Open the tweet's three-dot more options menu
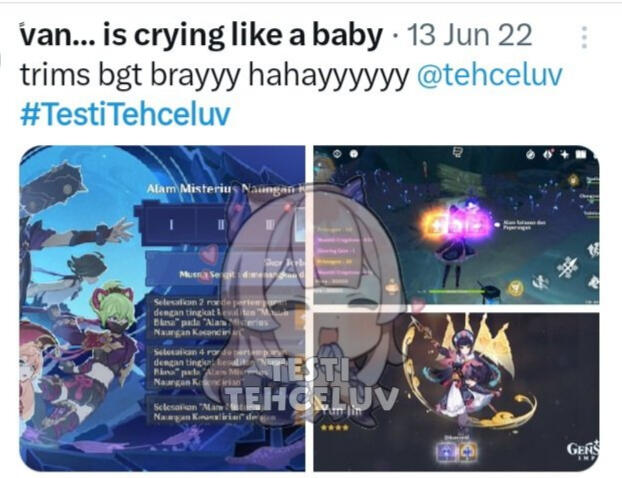Viewport: 622px width, 478px height. coord(584,37)
